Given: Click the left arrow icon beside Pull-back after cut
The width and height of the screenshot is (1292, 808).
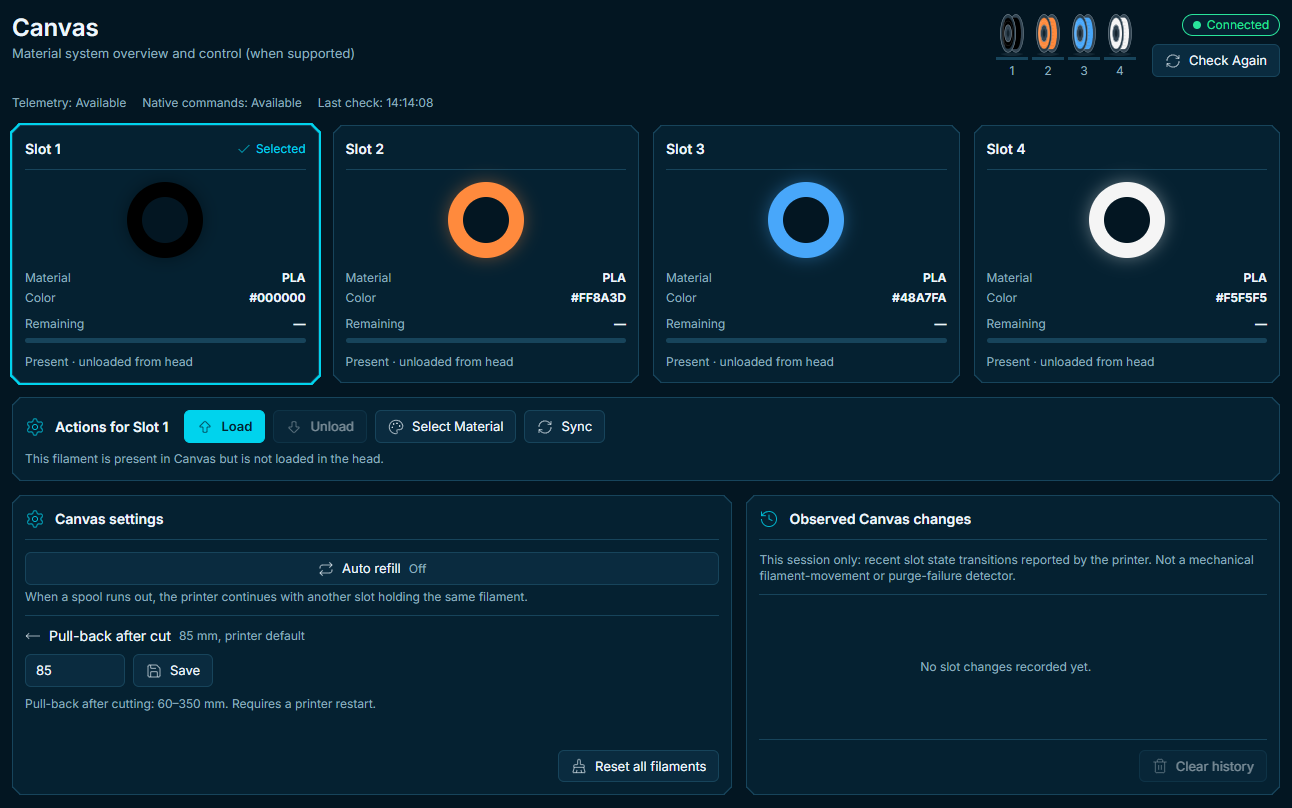Looking at the screenshot, I should [33, 636].
